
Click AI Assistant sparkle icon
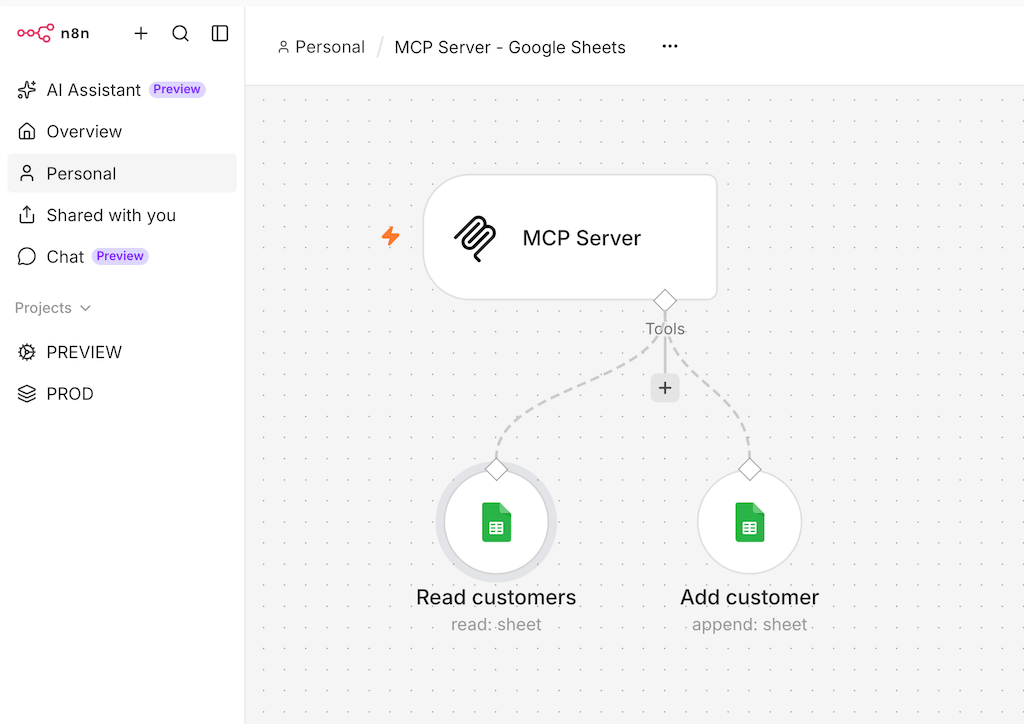click(x=27, y=89)
